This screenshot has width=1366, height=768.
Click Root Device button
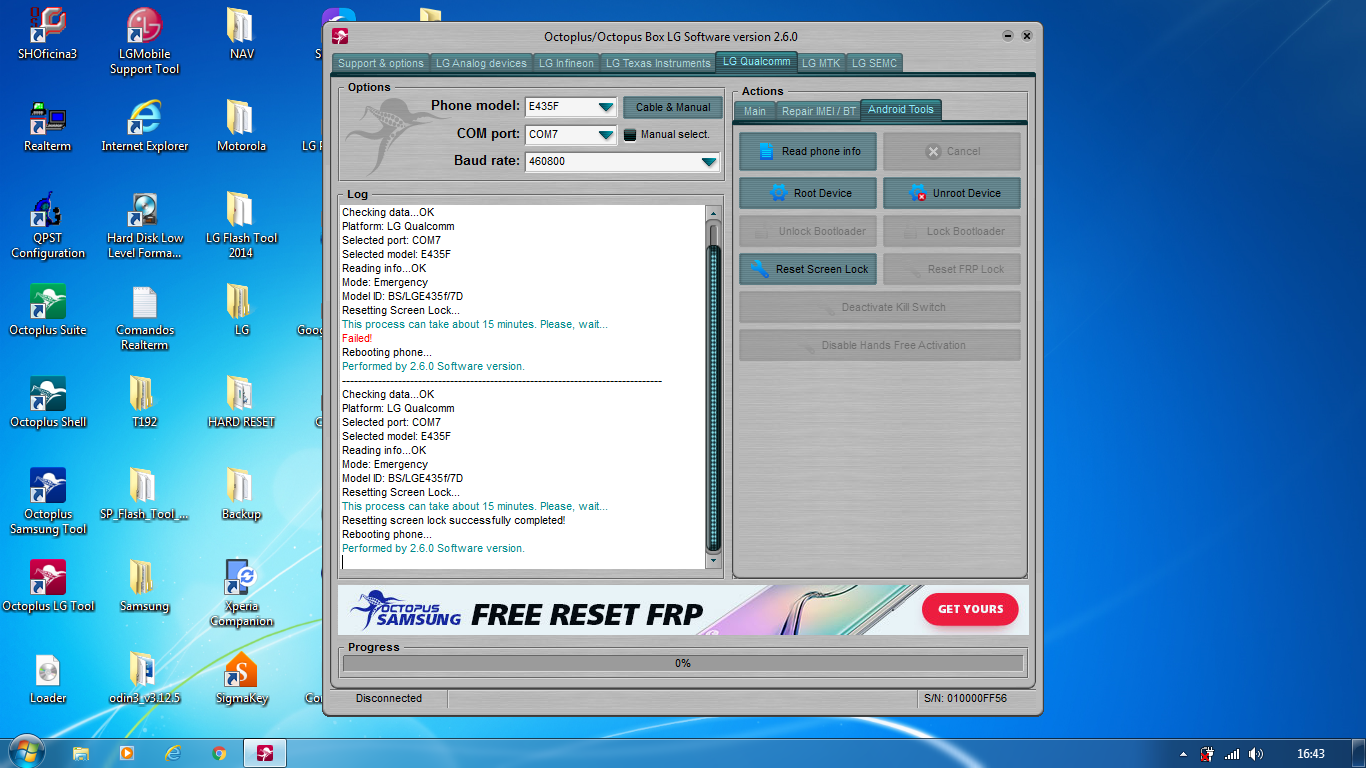coord(808,193)
